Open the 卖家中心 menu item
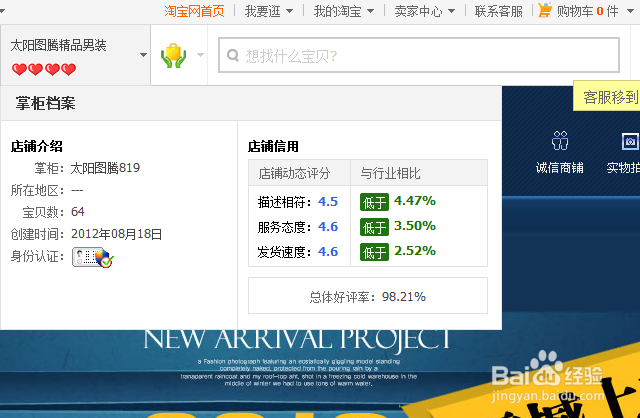The image size is (640, 418). (x=418, y=11)
